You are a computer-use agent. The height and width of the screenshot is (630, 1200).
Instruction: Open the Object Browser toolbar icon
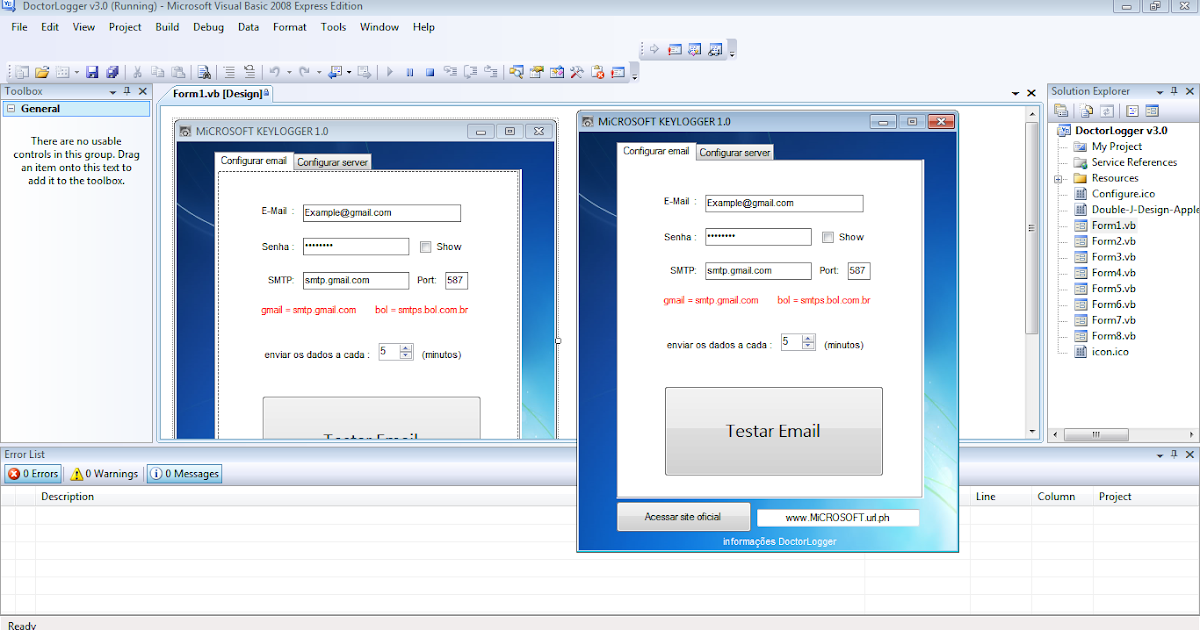557,72
